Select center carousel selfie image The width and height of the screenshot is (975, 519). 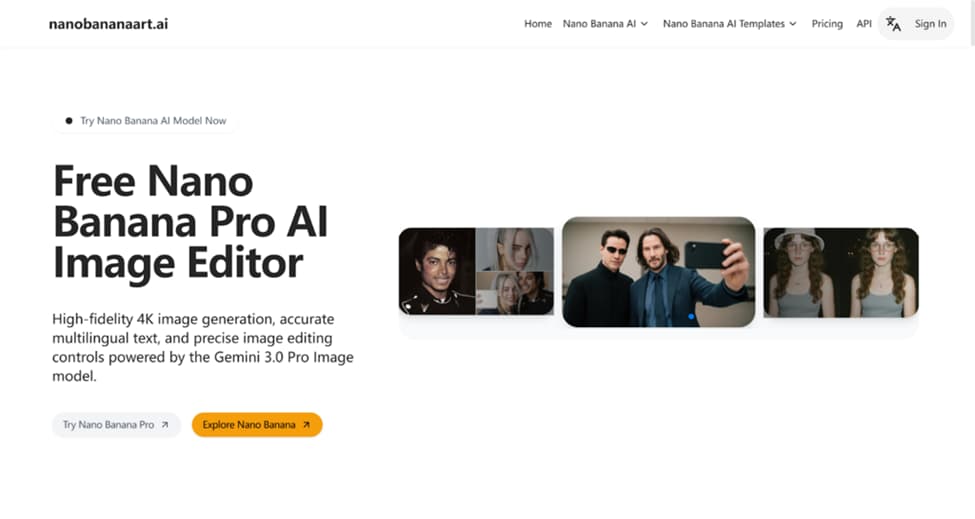[658, 272]
